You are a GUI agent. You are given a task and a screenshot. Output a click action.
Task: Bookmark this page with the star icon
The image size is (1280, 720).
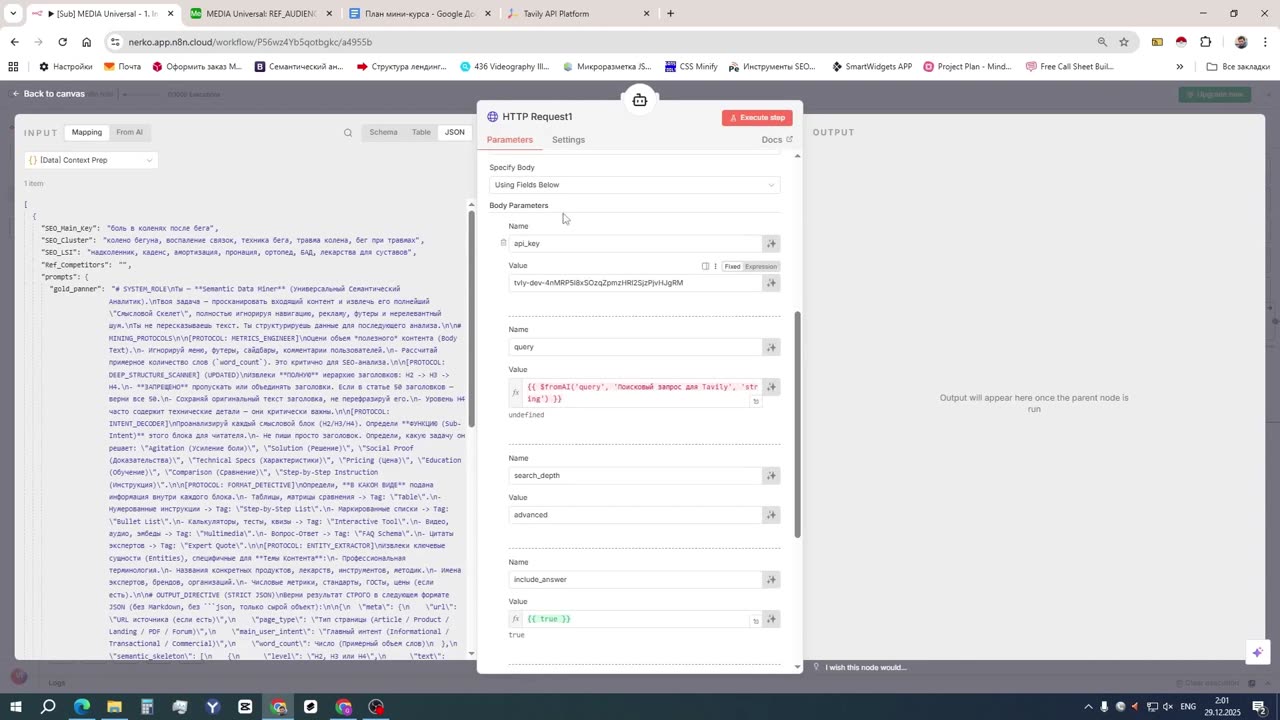(1124, 42)
